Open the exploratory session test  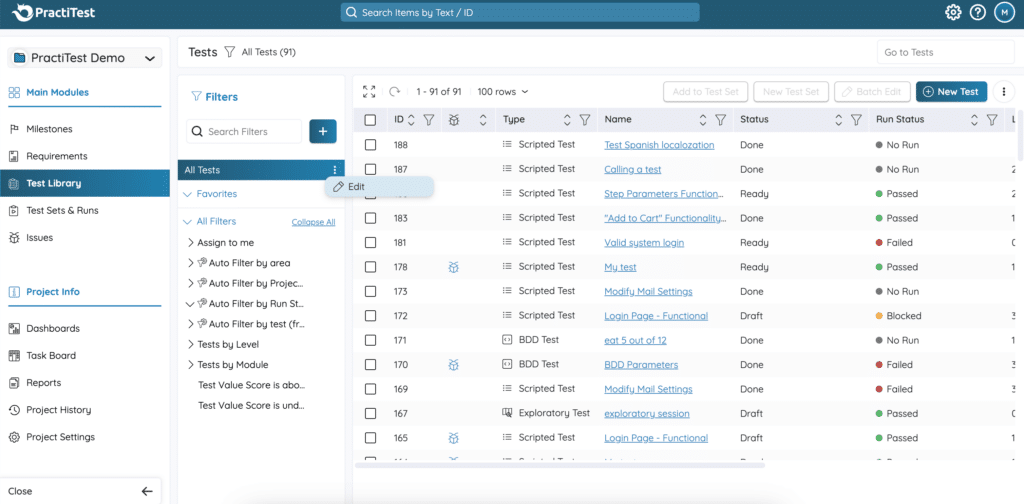coord(647,414)
